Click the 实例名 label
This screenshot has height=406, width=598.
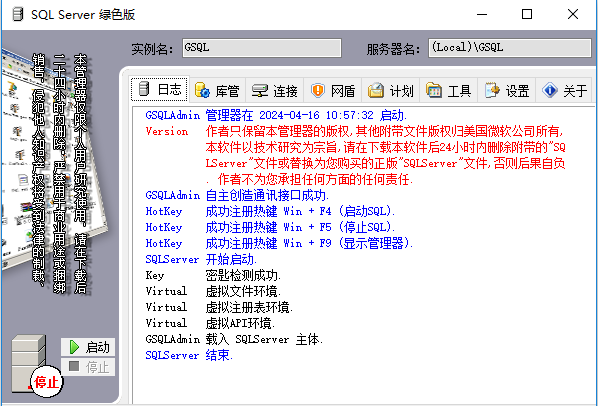pyautogui.click(x=152, y=49)
